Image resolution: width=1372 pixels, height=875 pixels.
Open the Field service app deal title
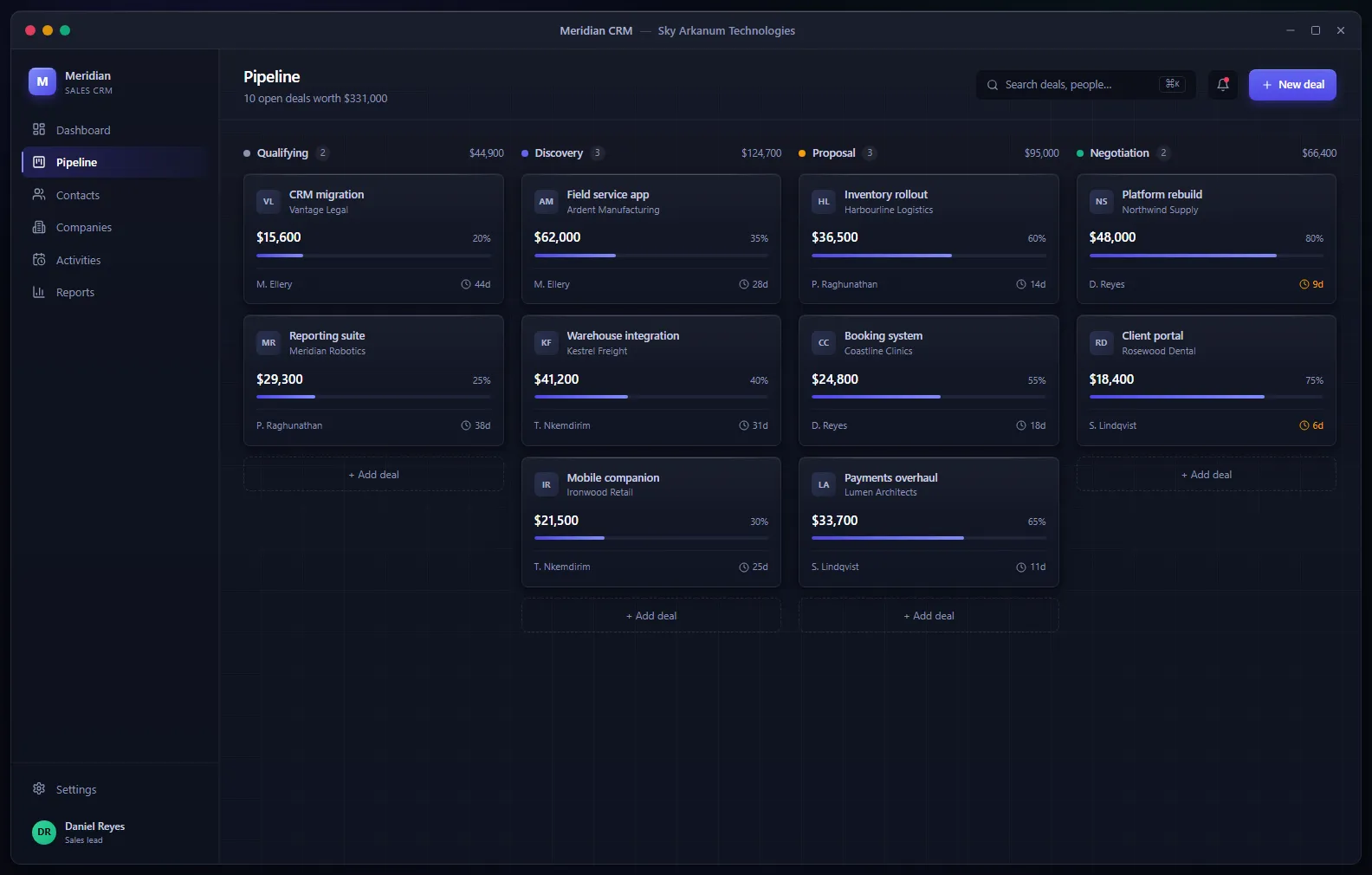(x=608, y=194)
